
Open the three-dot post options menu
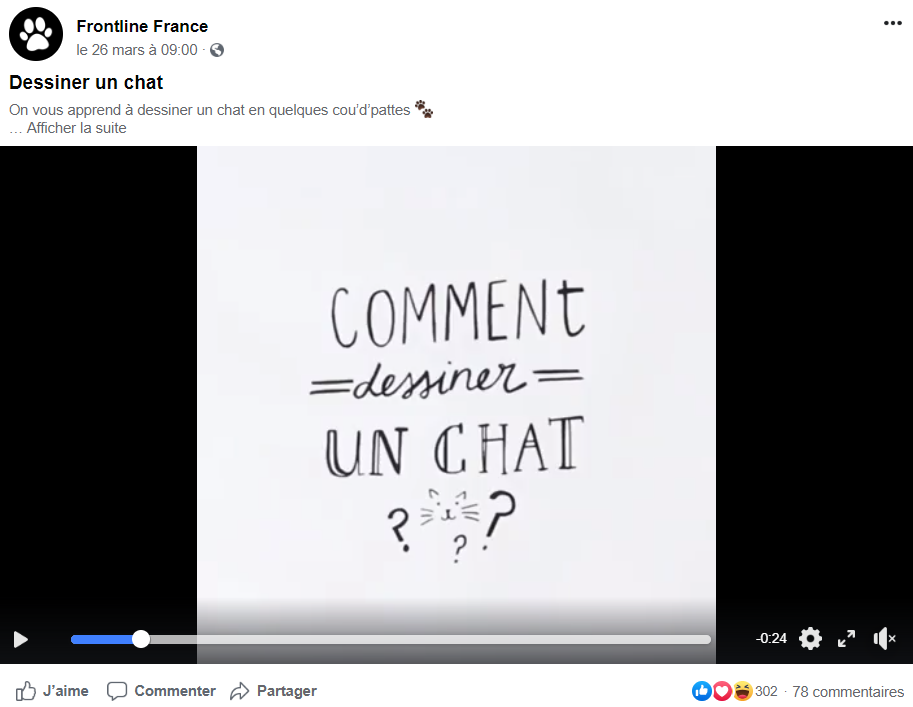892,23
